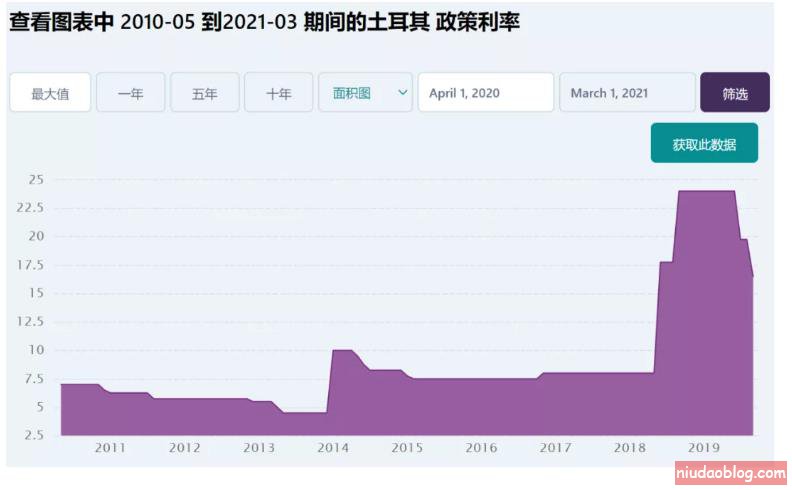Switch to the 五年 range
The width and height of the screenshot is (792, 490).
tap(205, 92)
